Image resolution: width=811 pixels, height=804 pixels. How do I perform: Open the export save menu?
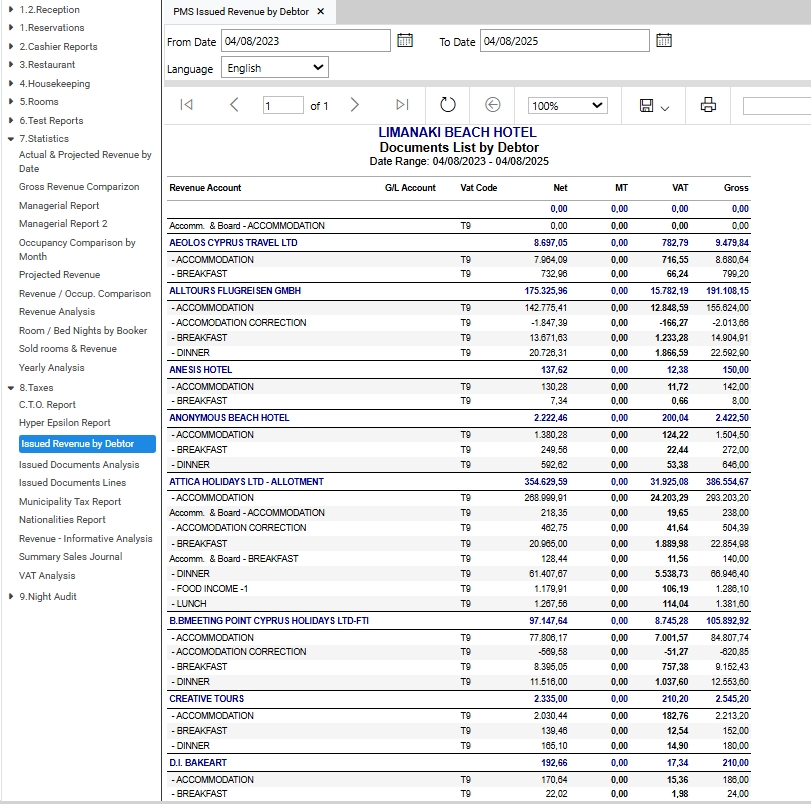[x=654, y=106]
